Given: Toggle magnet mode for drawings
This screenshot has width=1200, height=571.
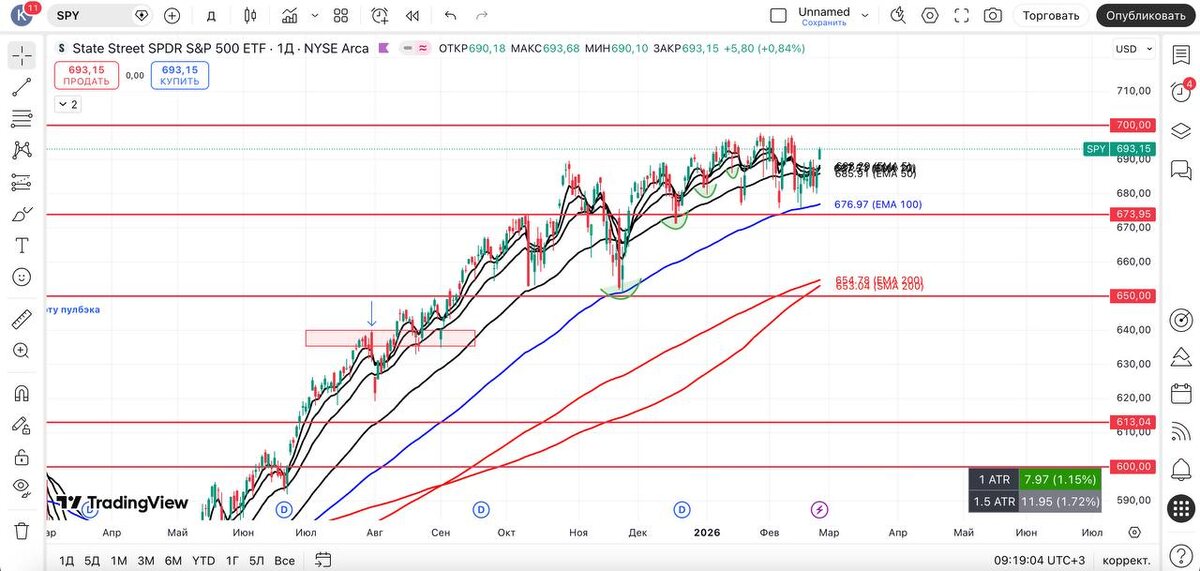Looking at the screenshot, I should 22,393.
